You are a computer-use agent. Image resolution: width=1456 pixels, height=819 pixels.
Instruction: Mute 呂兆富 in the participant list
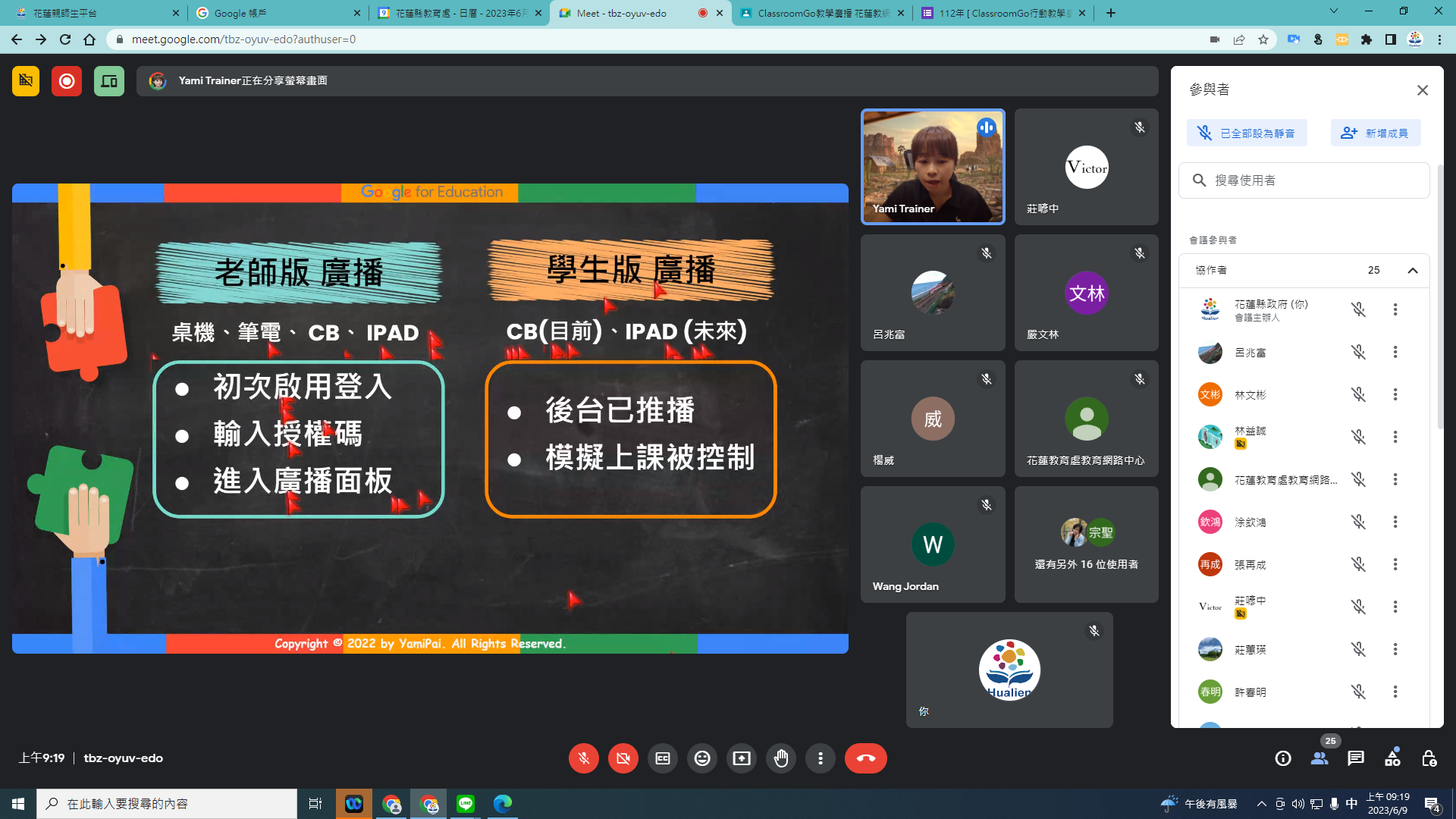pyautogui.click(x=1358, y=353)
